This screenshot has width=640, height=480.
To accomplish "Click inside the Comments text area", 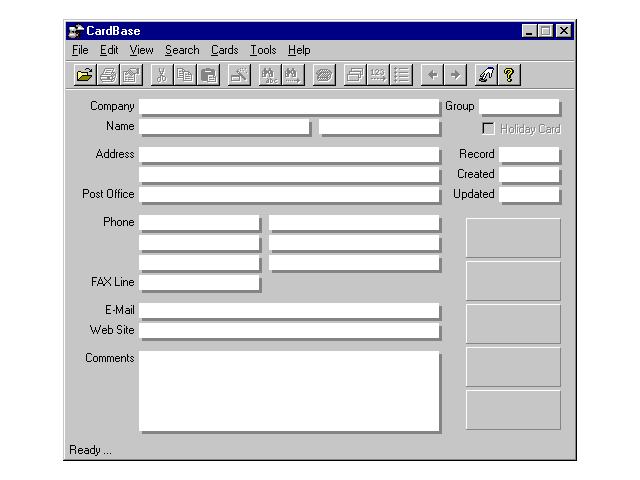I will 289,390.
